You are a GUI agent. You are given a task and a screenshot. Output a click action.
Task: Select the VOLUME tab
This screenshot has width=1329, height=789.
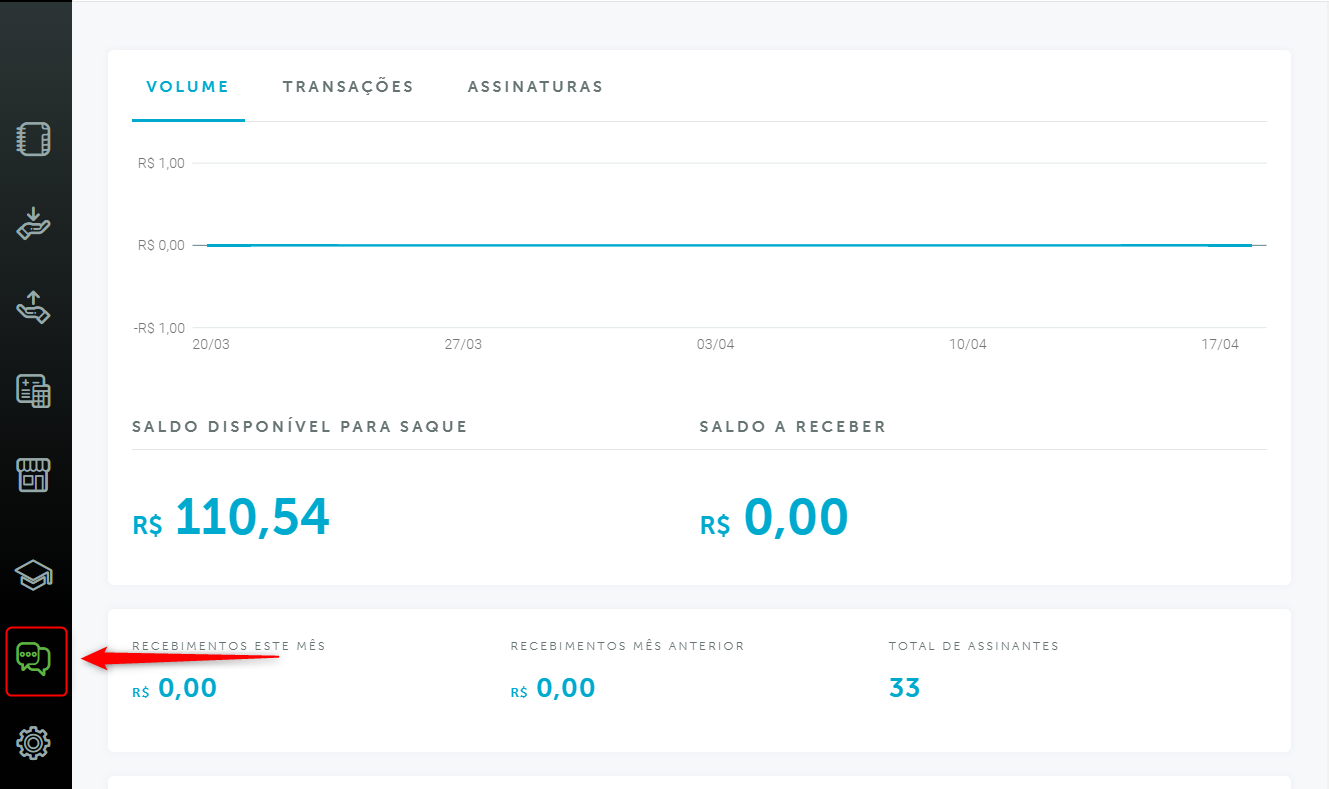click(x=188, y=87)
